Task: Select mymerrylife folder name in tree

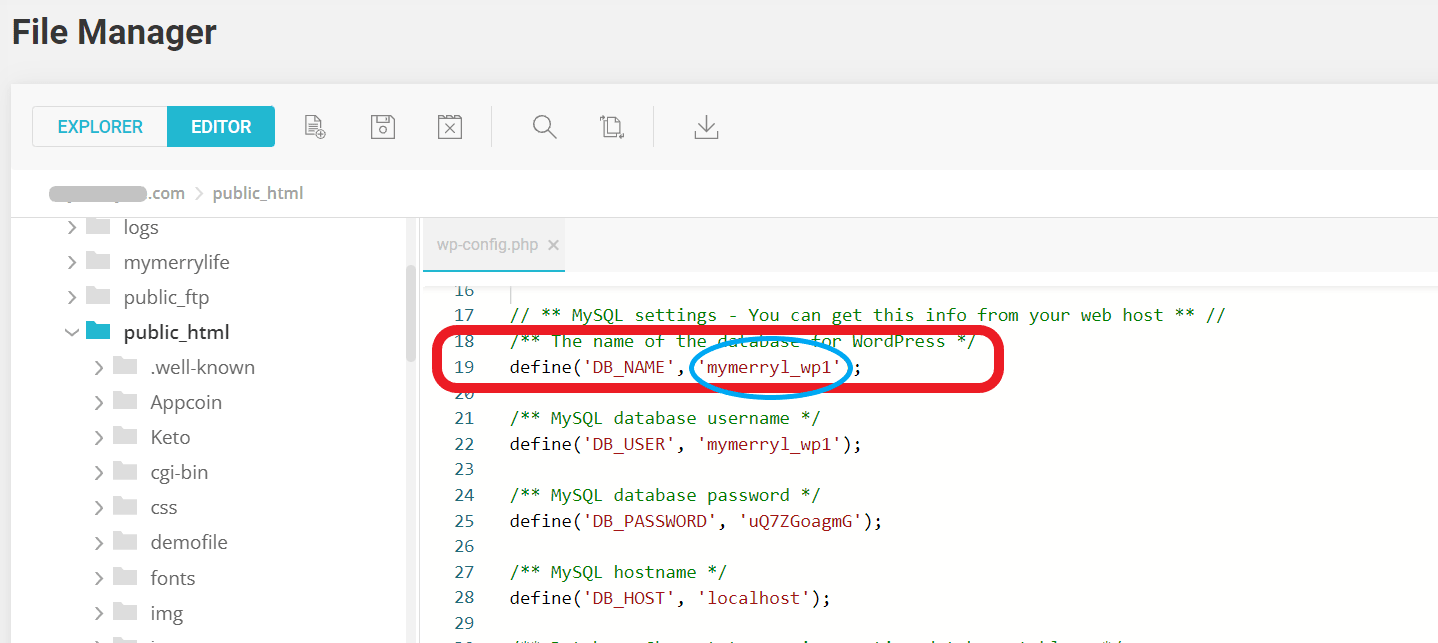Action: pyautogui.click(x=176, y=263)
